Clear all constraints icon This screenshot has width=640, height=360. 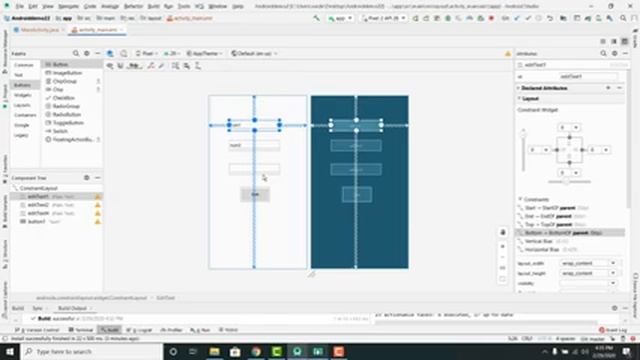[151, 66]
